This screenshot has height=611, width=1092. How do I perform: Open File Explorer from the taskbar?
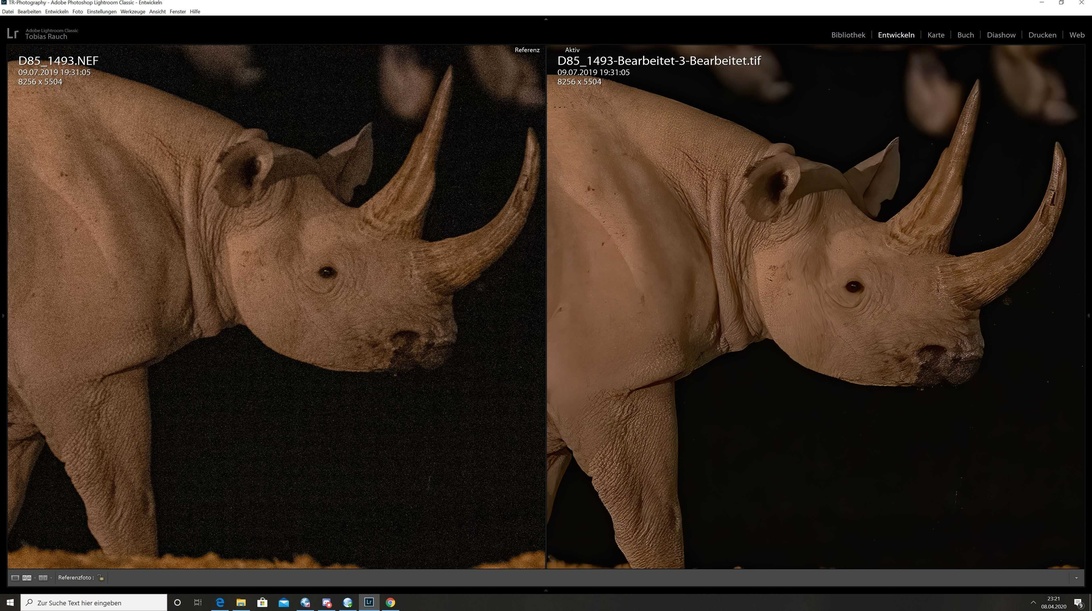(x=241, y=603)
